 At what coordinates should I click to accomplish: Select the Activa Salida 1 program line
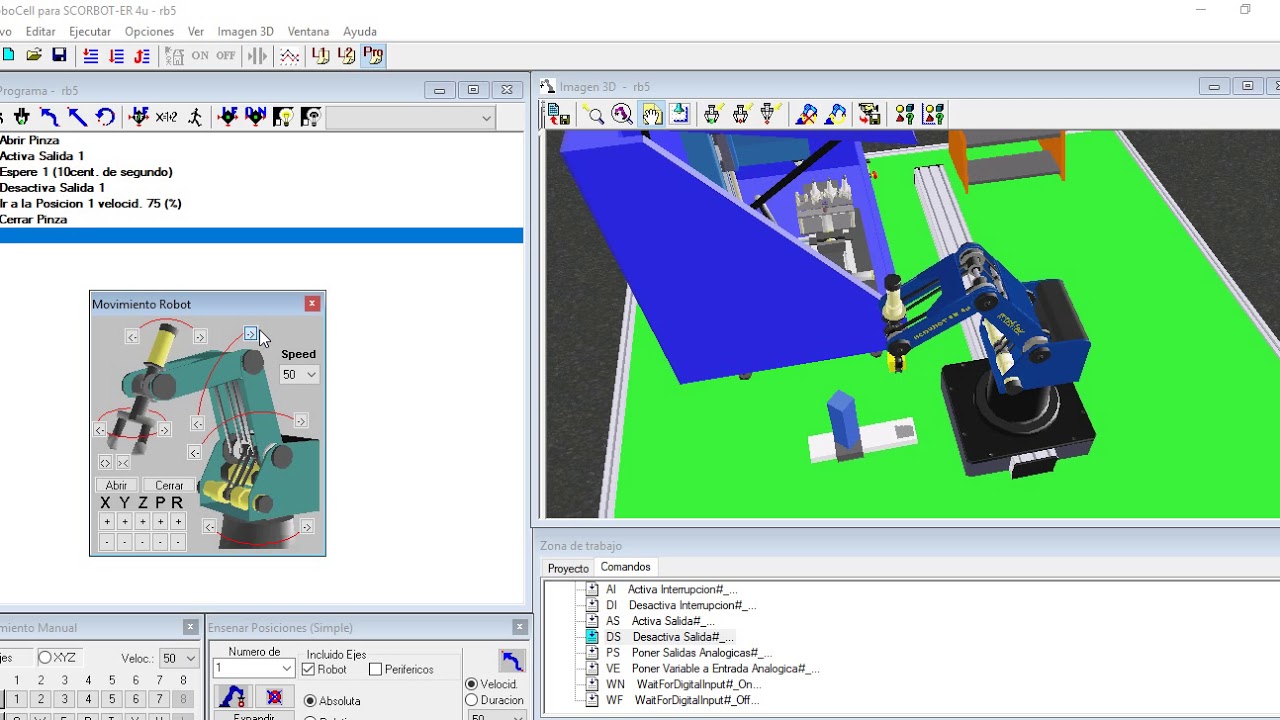click(42, 156)
